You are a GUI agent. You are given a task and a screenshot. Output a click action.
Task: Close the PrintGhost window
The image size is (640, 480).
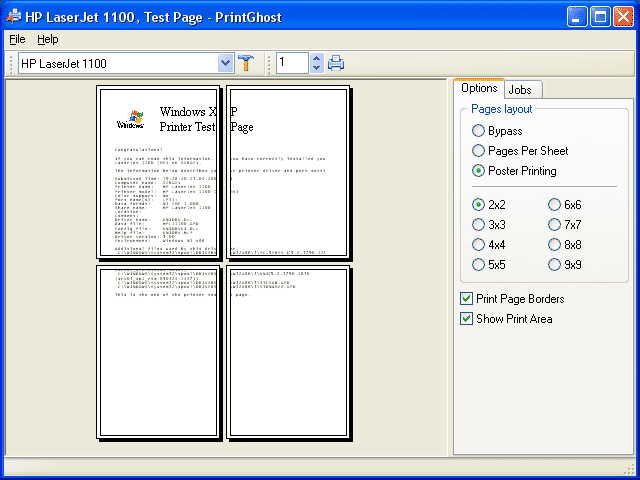pos(623,17)
